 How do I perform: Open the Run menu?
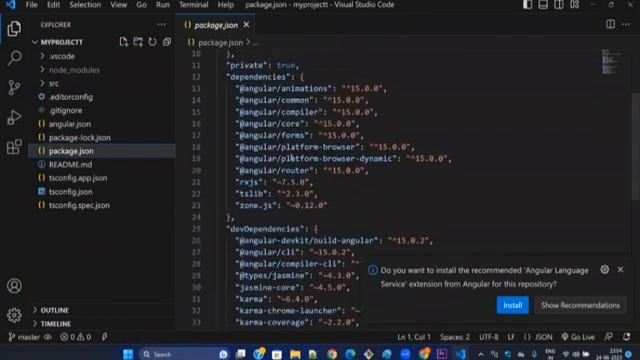pyautogui.click(x=163, y=5)
